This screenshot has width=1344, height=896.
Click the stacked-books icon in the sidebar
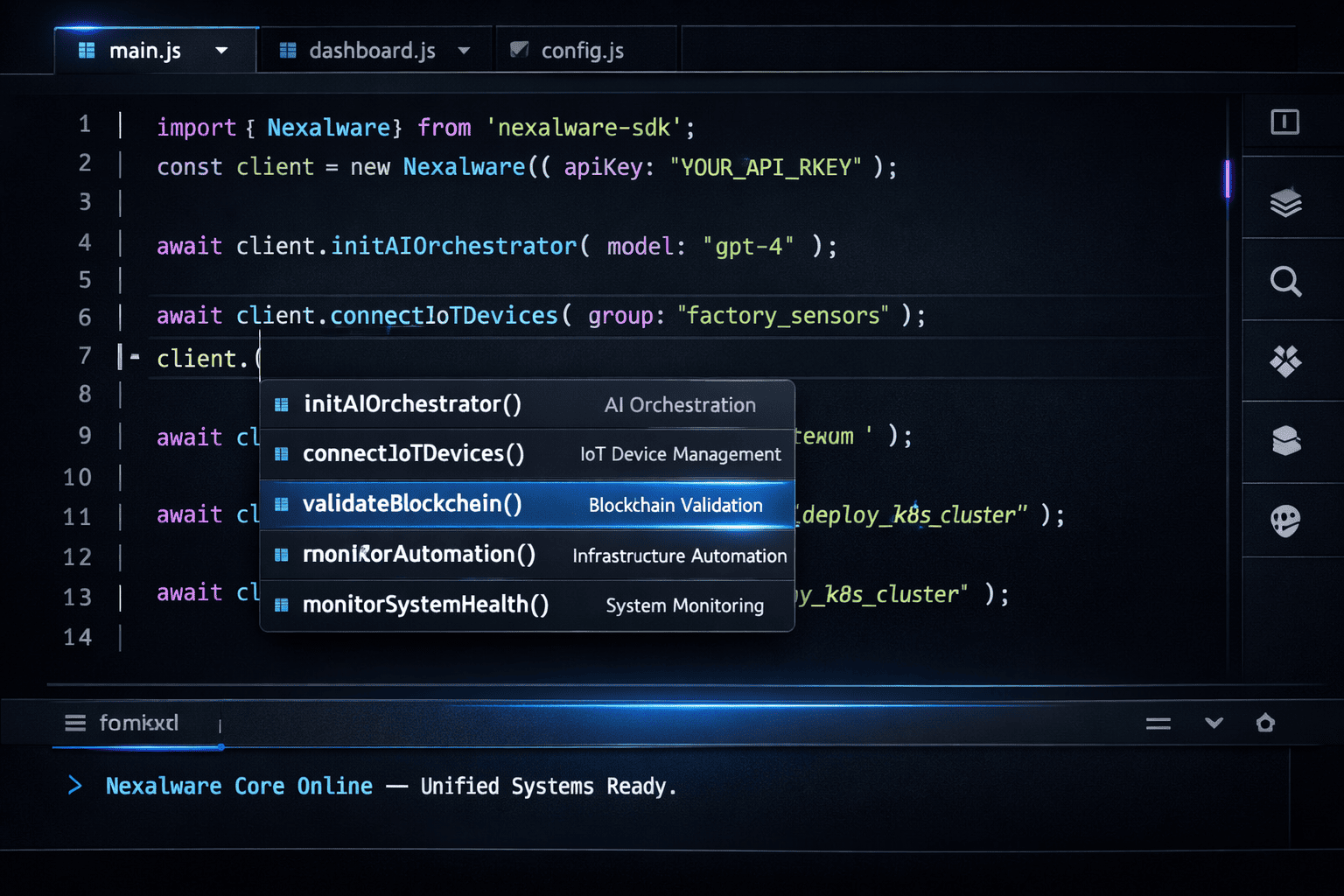point(1284,442)
